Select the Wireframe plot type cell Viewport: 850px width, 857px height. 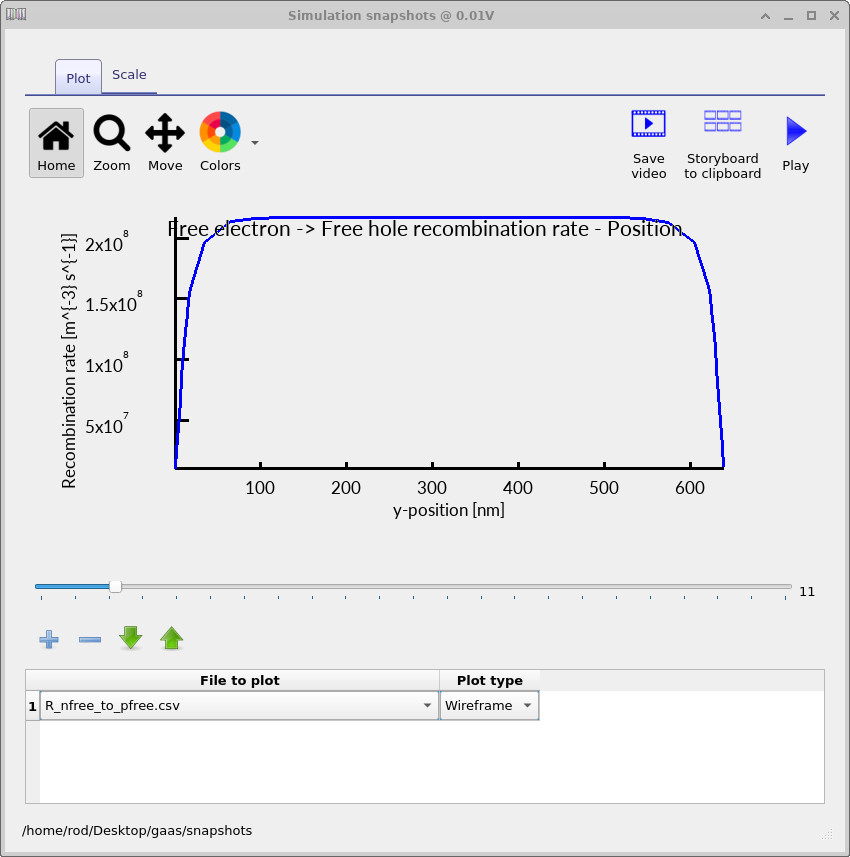click(x=480, y=705)
